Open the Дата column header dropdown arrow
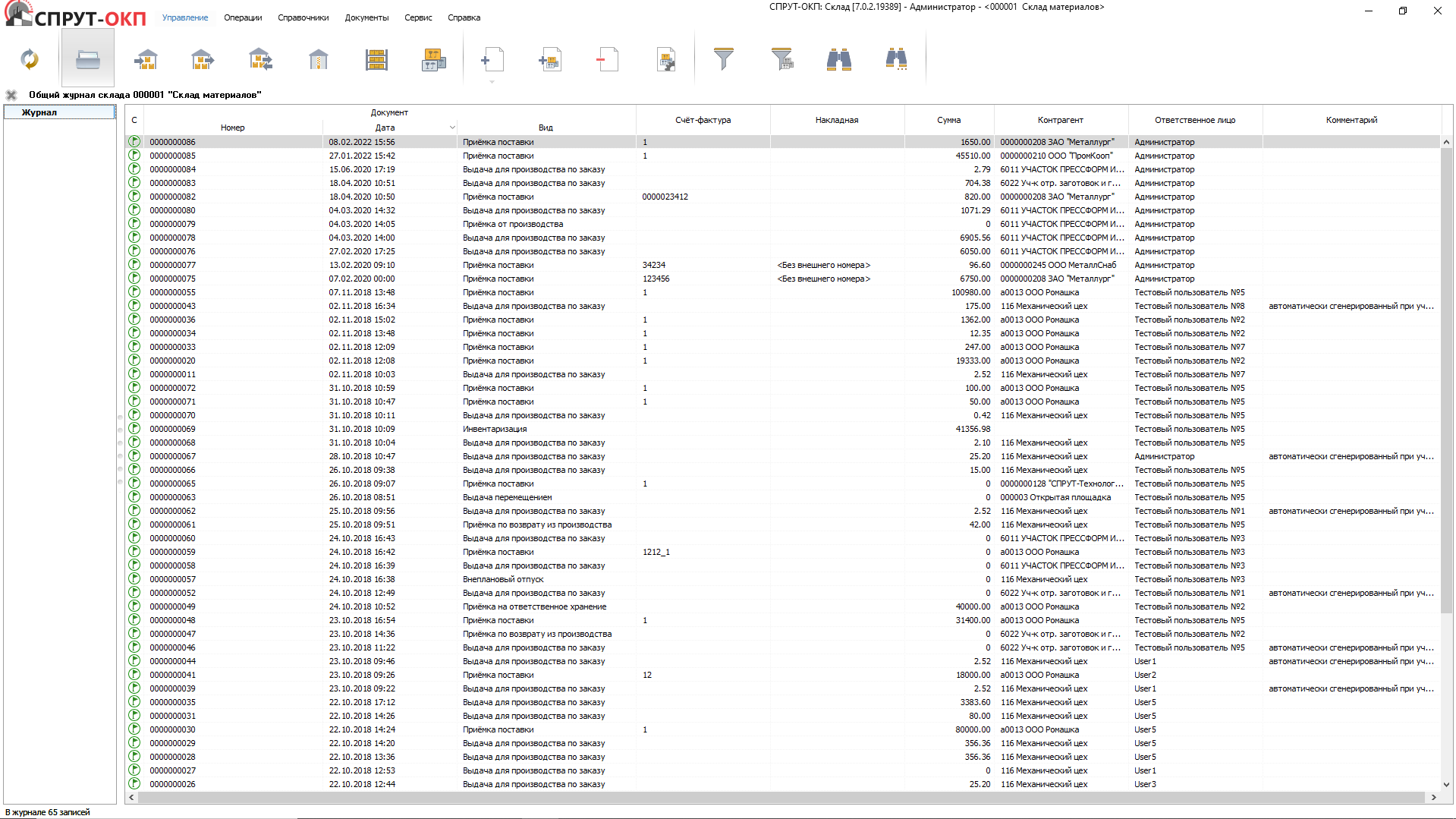The width and height of the screenshot is (1456, 819). tap(452, 128)
